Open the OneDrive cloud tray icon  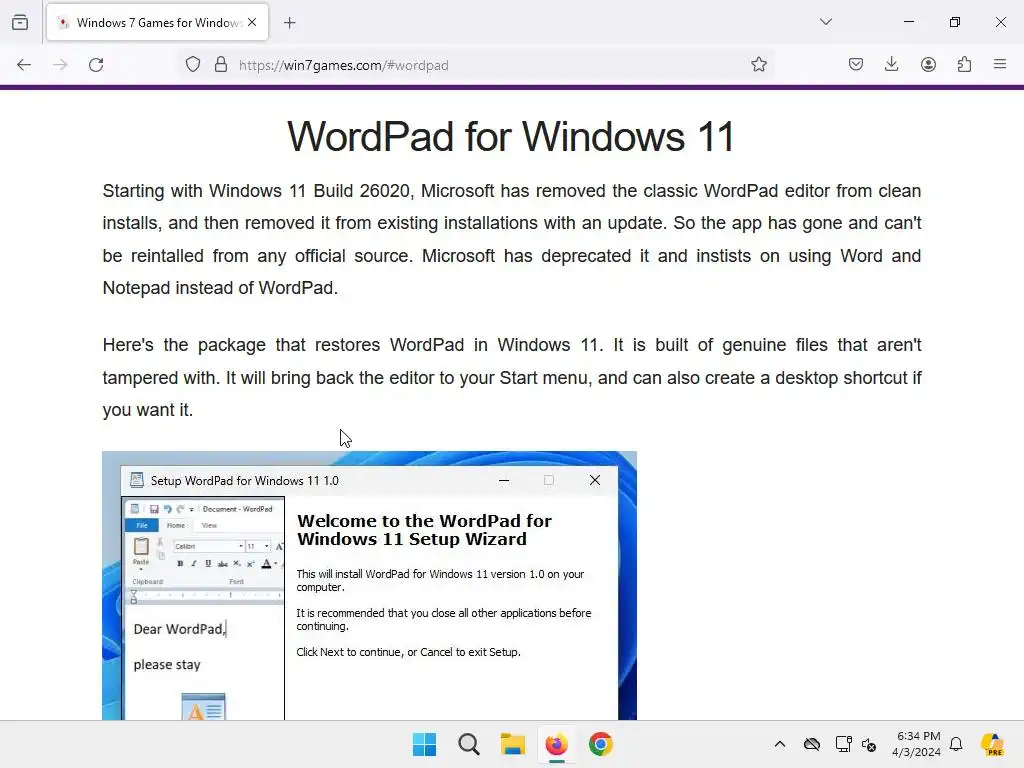(812, 744)
